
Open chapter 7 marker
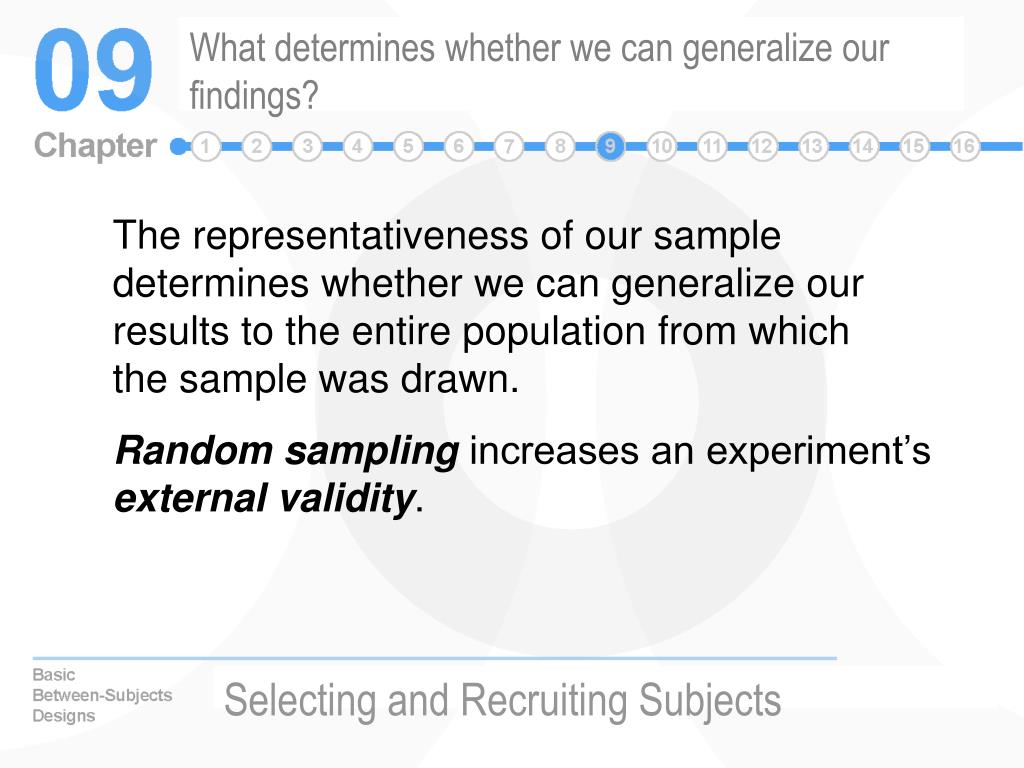[509, 146]
